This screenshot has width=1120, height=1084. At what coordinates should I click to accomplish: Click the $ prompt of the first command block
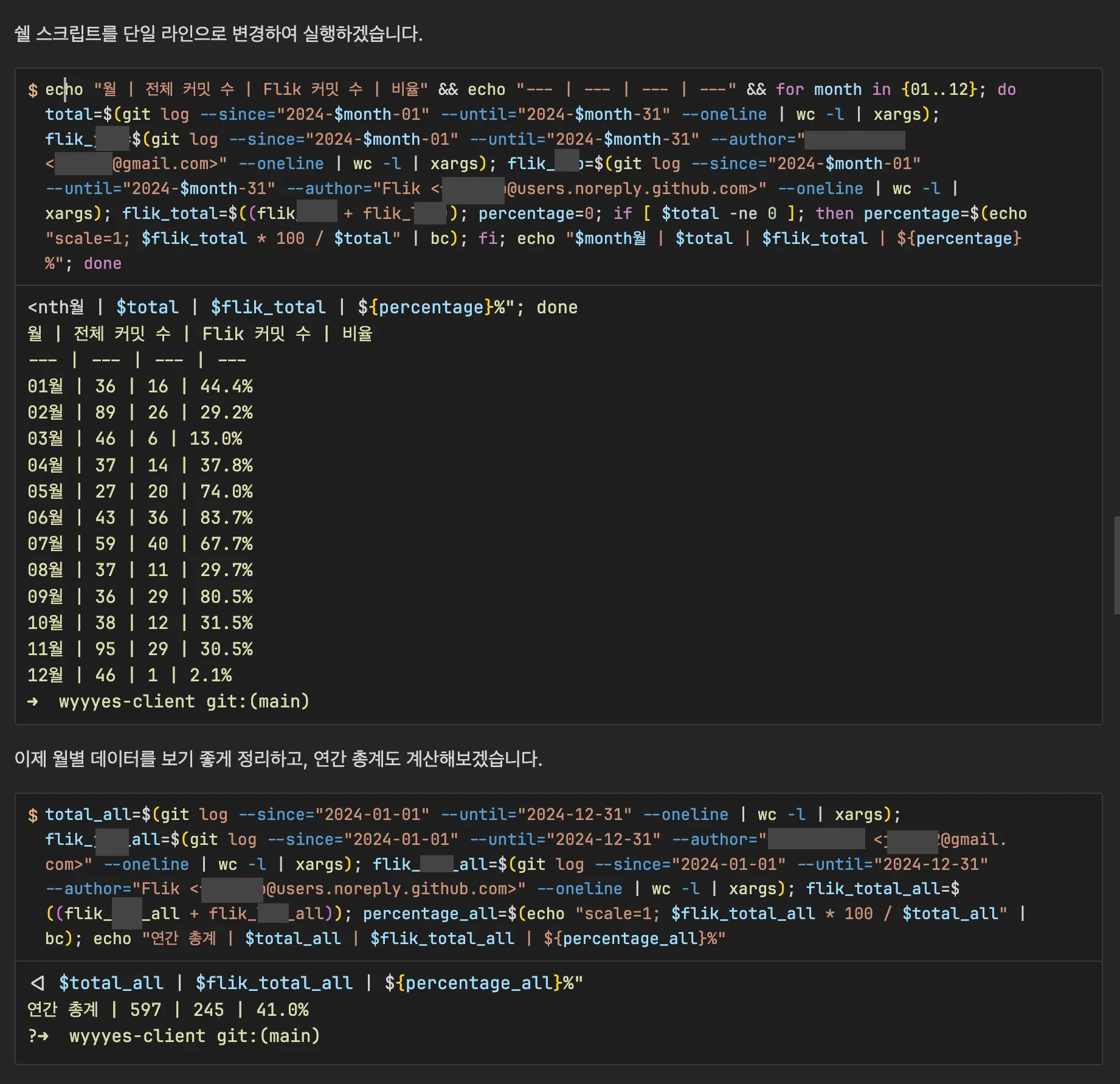point(33,90)
